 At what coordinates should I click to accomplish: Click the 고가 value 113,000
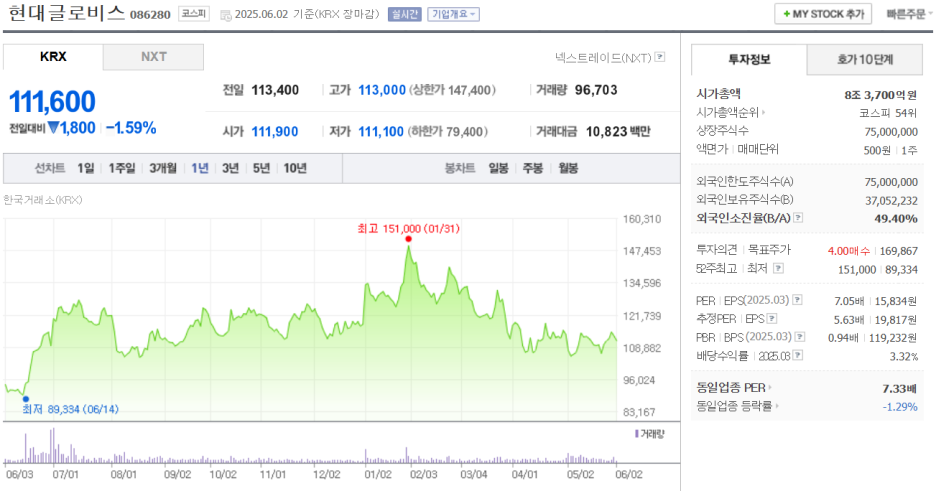pyautogui.click(x=382, y=90)
